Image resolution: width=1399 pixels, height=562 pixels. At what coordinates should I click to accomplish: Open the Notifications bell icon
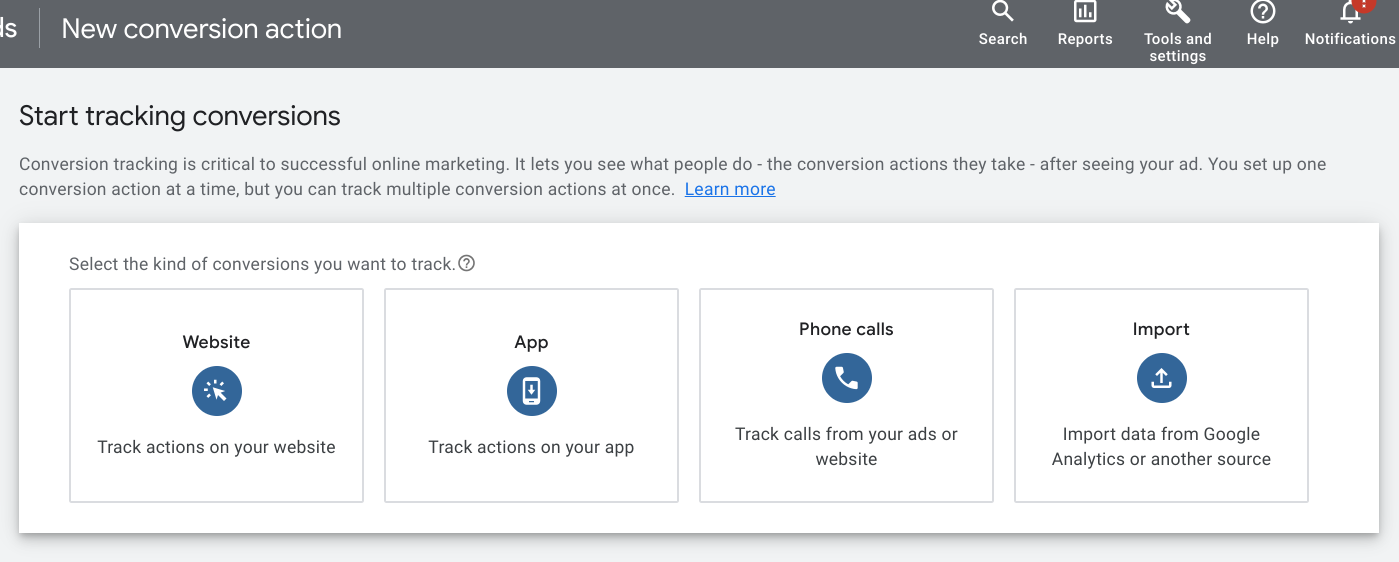pyautogui.click(x=1350, y=12)
